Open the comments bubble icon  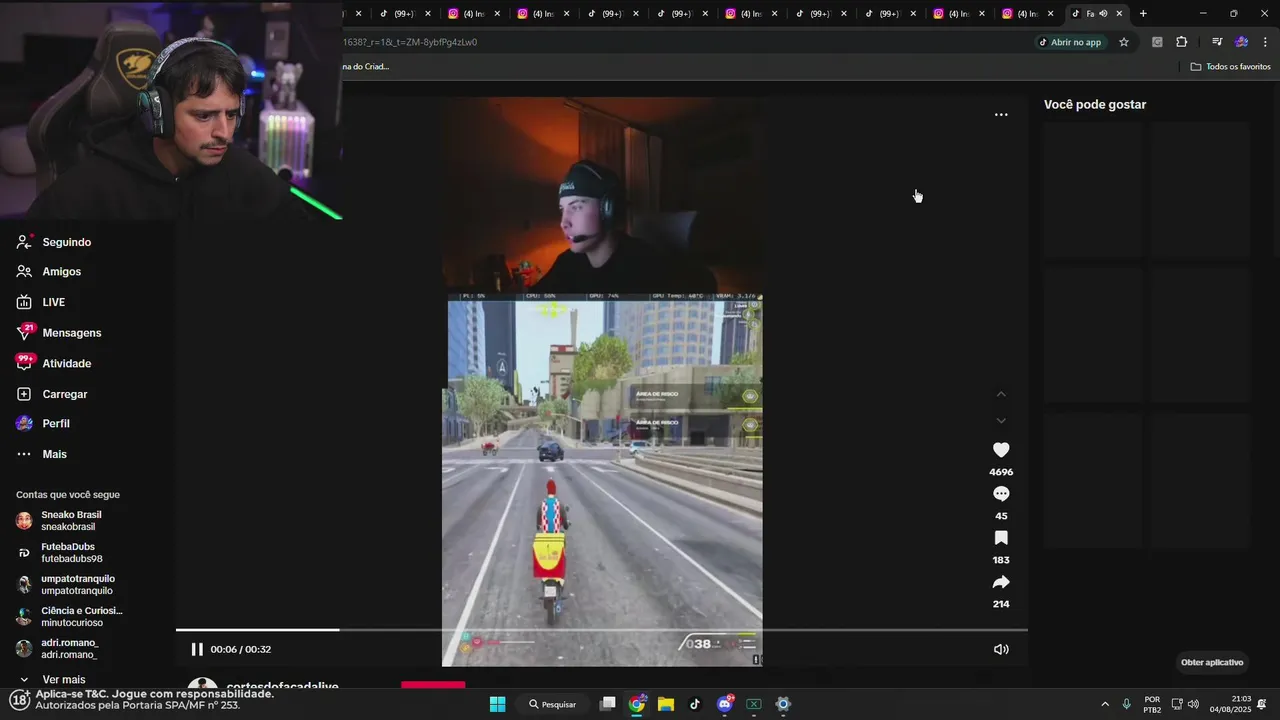click(x=1001, y=494)
